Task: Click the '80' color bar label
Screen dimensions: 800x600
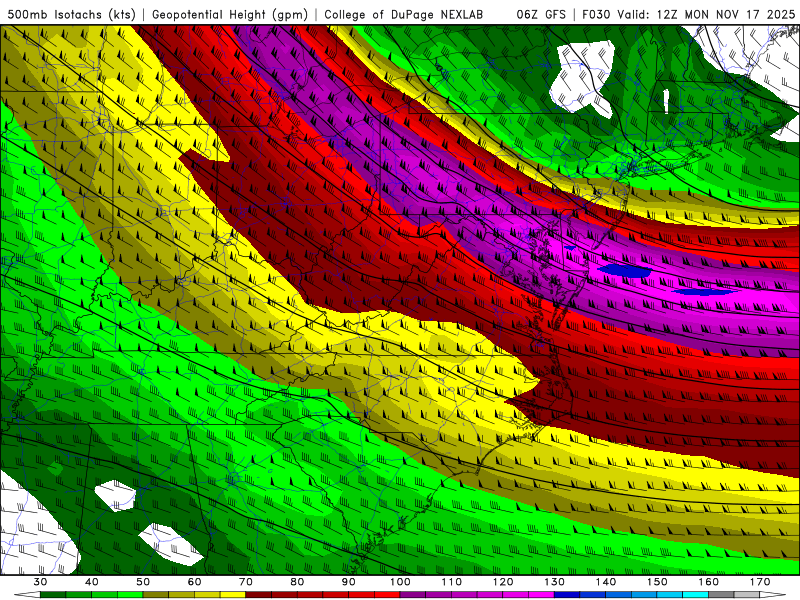Action: pyautogui.click(x=297, y=582)
